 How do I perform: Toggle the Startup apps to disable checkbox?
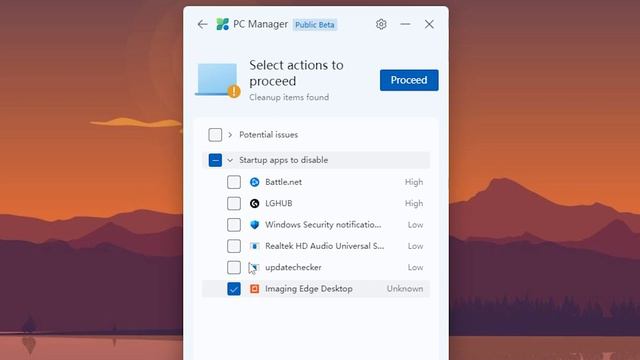[215, 160]
